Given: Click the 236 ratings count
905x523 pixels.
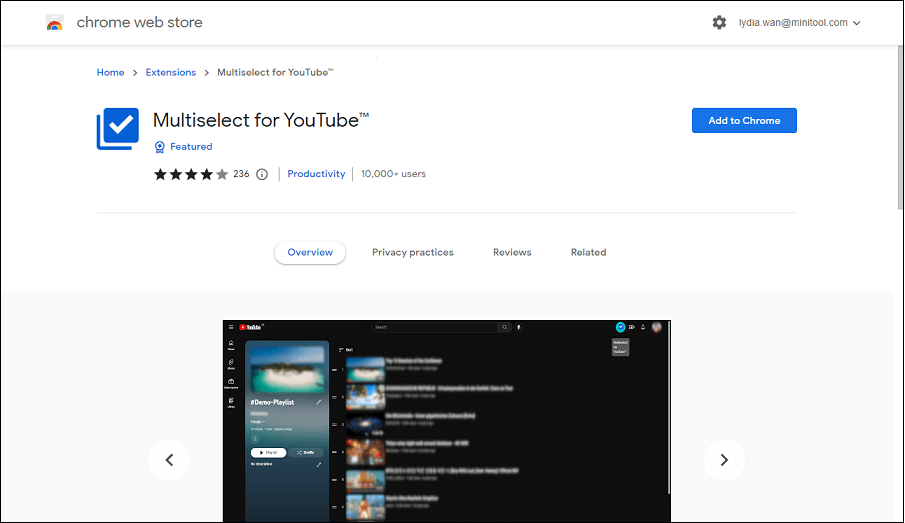Looking at the screenshot, I should click(241, 174).
